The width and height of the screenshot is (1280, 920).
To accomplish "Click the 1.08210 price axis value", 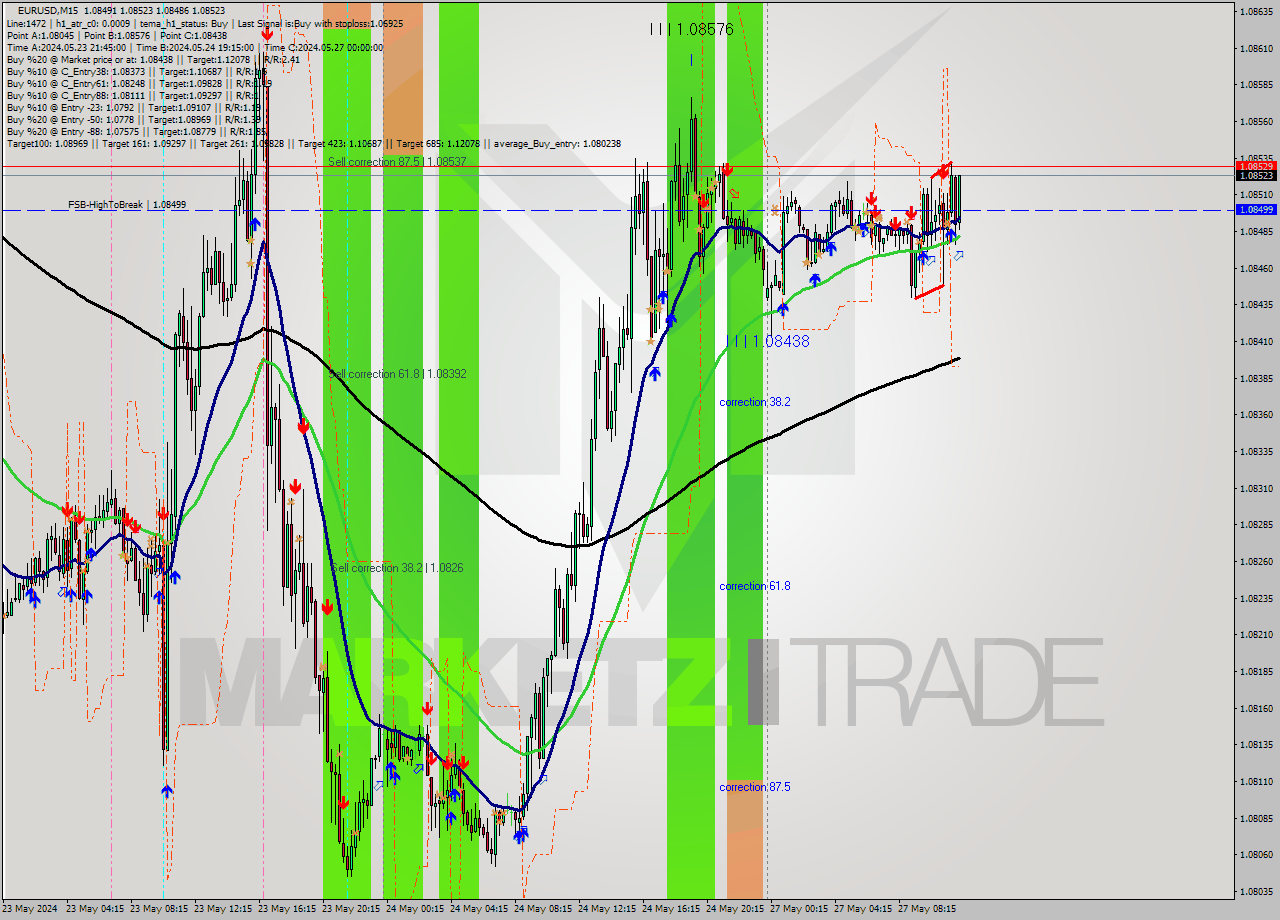I will click(x=1255, y=635).
